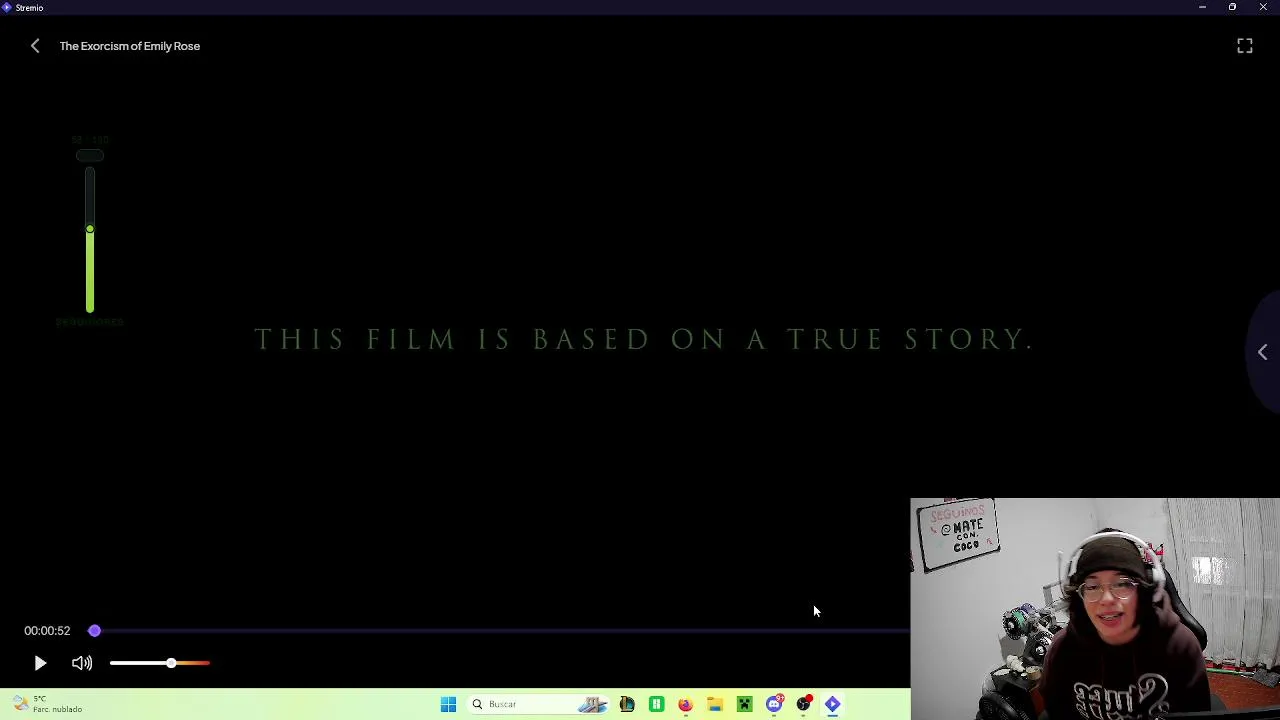
Task: Click the title 'The Exorcism of Emily Rose'
Action: click(130, 46)
